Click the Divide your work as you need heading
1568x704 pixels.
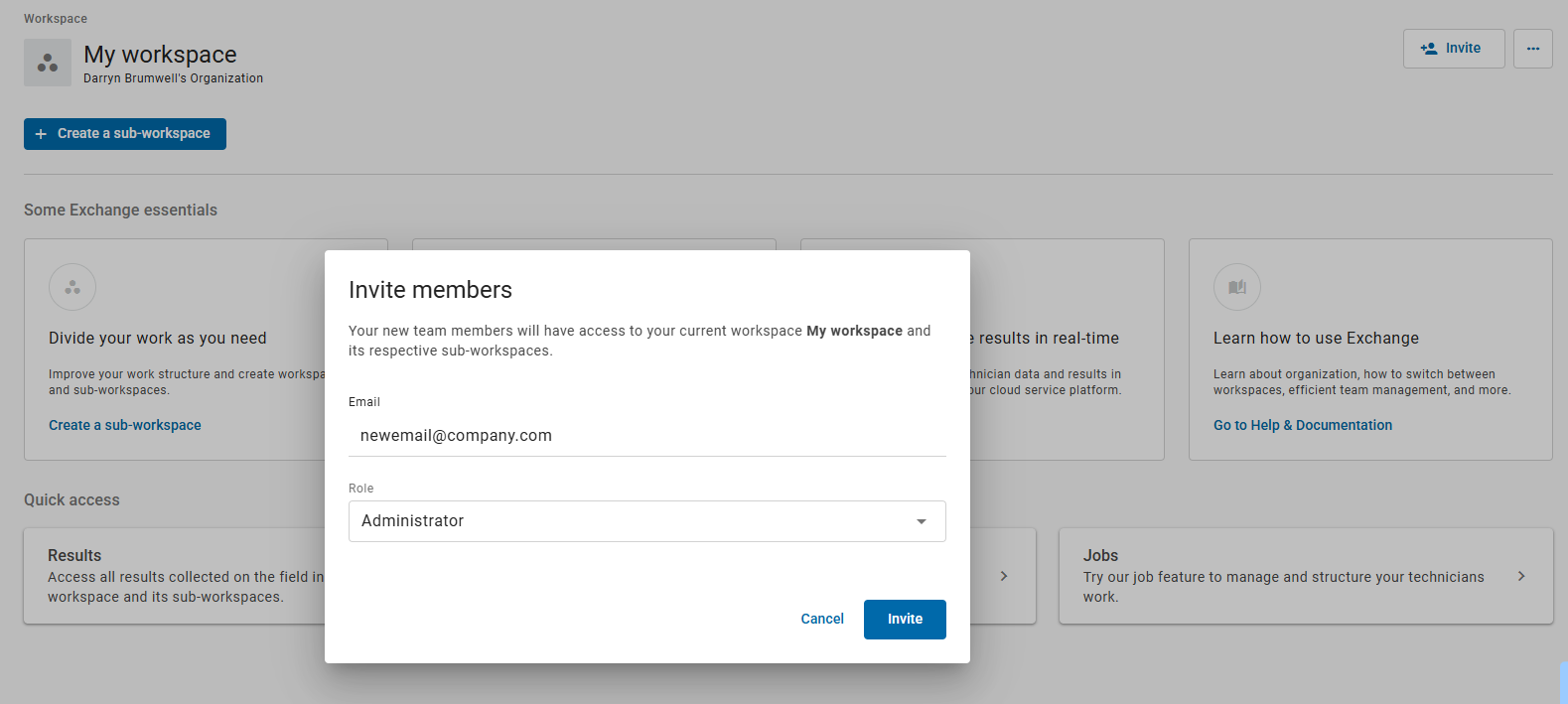pos(158,339)
